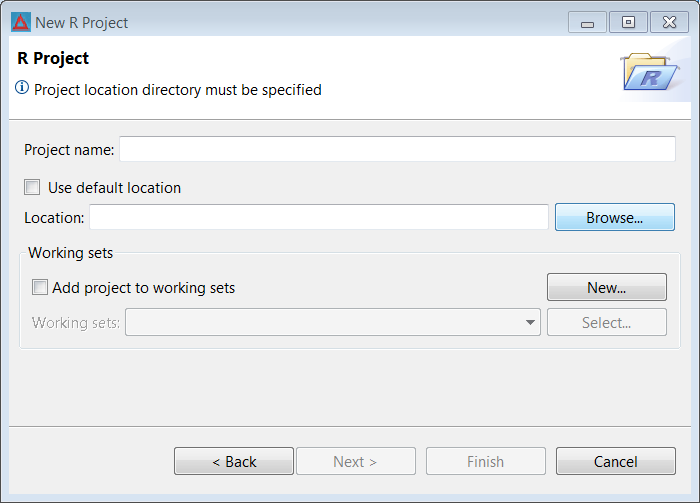Maximize the New R Project window
The image size is (700, 503).
click(x=628, y=22)
